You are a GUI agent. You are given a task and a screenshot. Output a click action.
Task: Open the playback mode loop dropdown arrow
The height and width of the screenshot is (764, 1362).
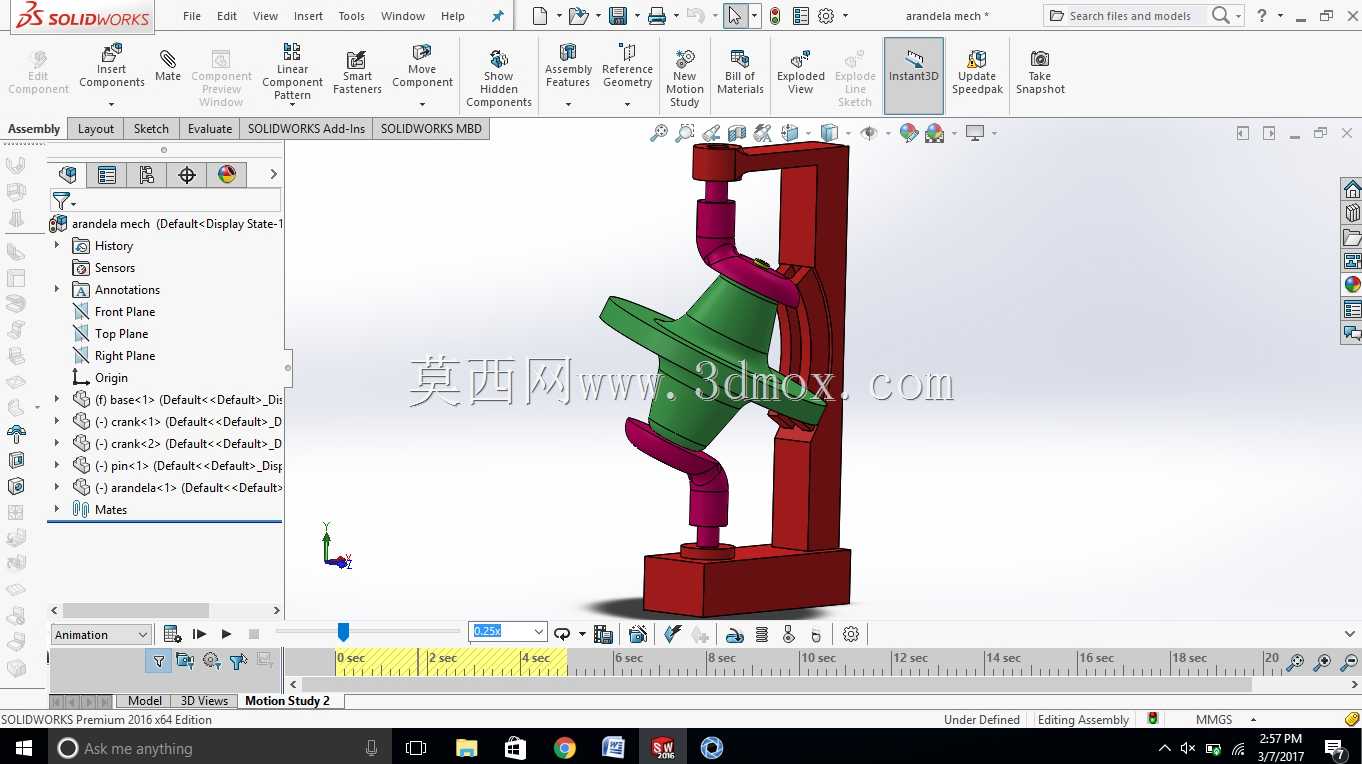(582, 634)
